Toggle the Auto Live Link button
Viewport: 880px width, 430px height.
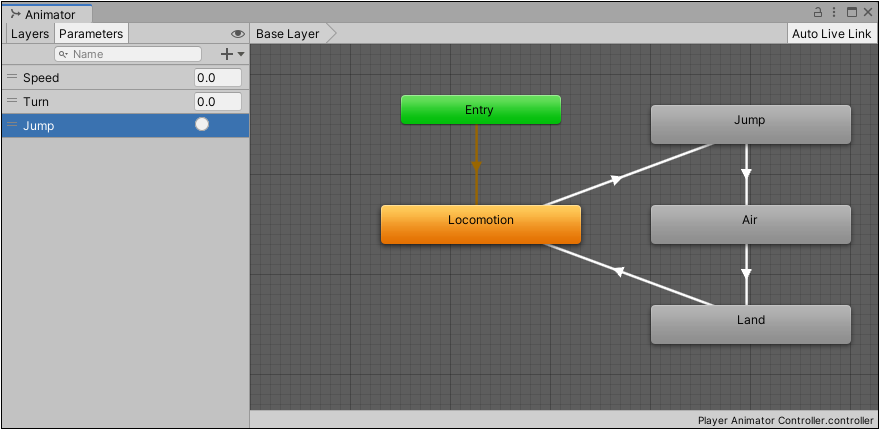pos(831,34)
